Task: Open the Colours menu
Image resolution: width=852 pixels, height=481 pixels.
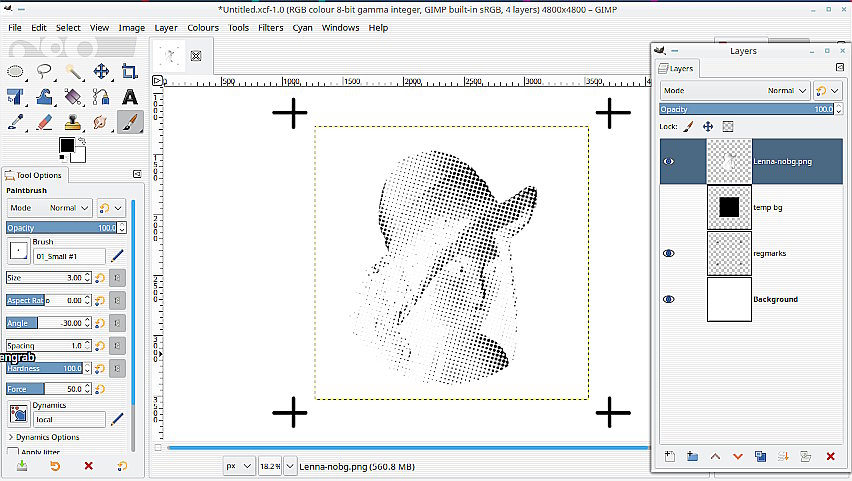Action: (x=203, y=28)
